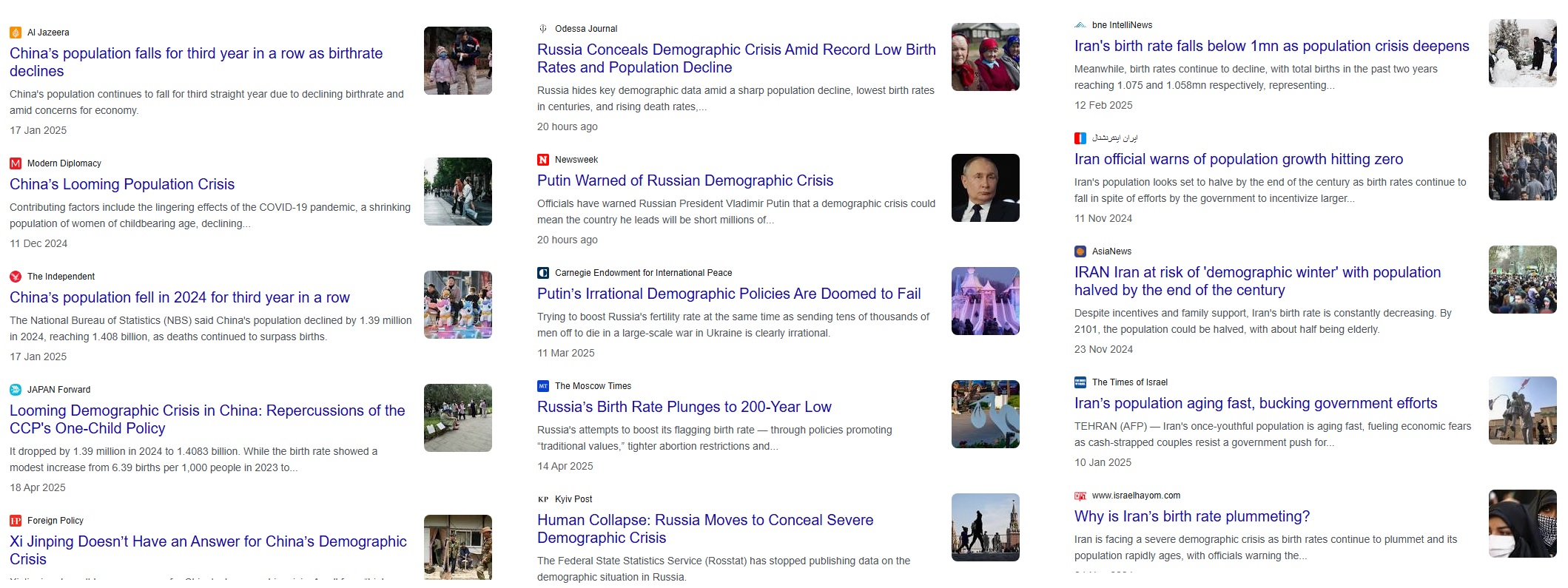The image size is (1568, 588).
Task: Click the '18 Apr 2025' article date
Action: coord(38,487)
